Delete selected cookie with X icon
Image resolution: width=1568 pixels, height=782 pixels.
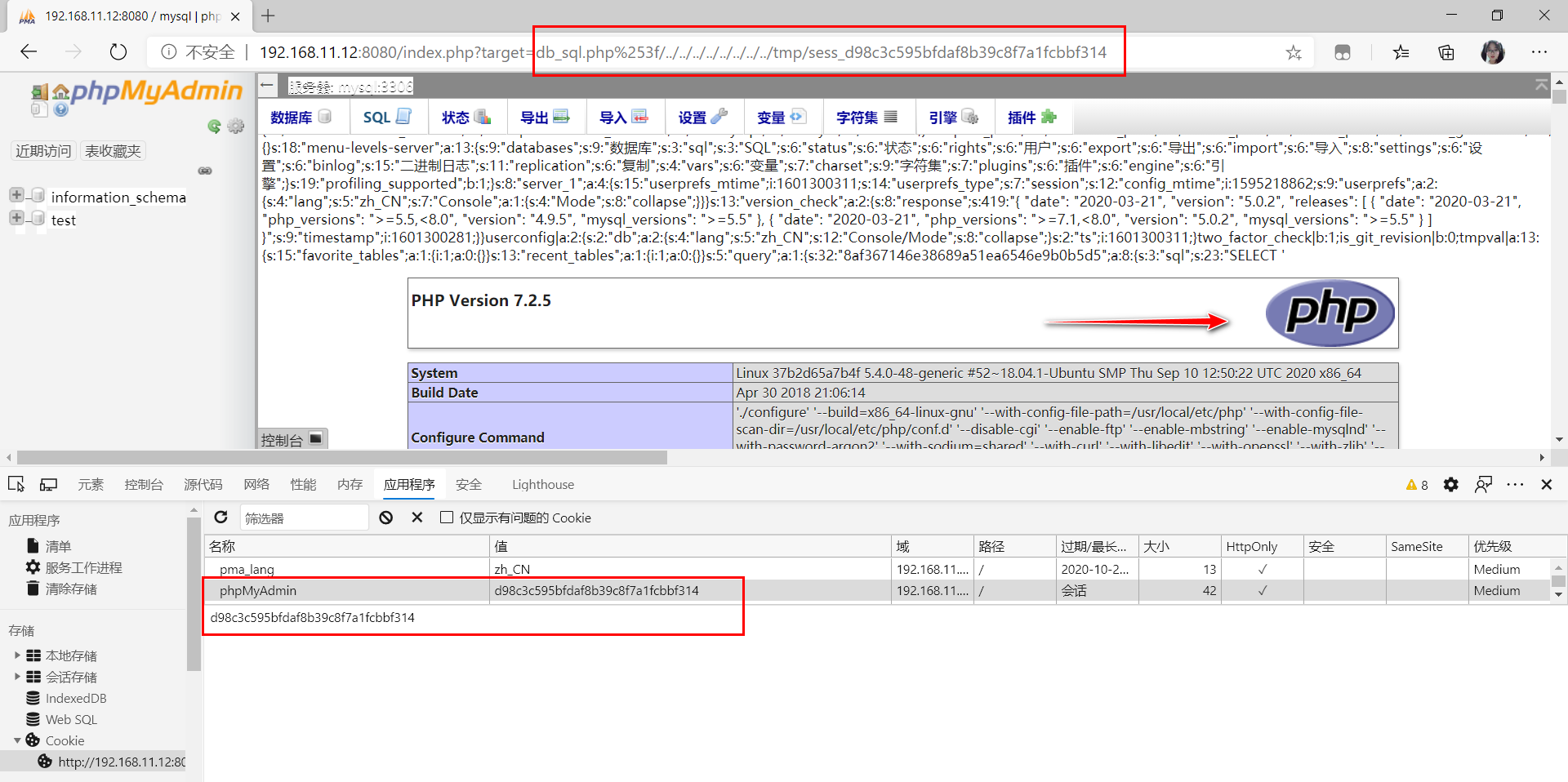417,518
